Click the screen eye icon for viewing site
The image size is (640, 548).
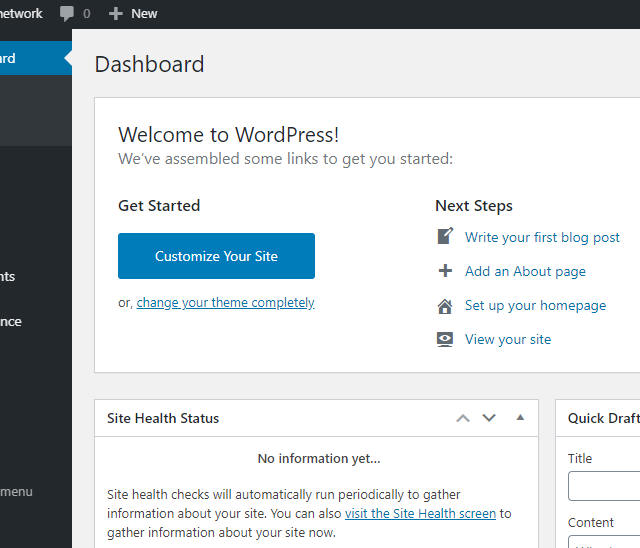point(445,339)
